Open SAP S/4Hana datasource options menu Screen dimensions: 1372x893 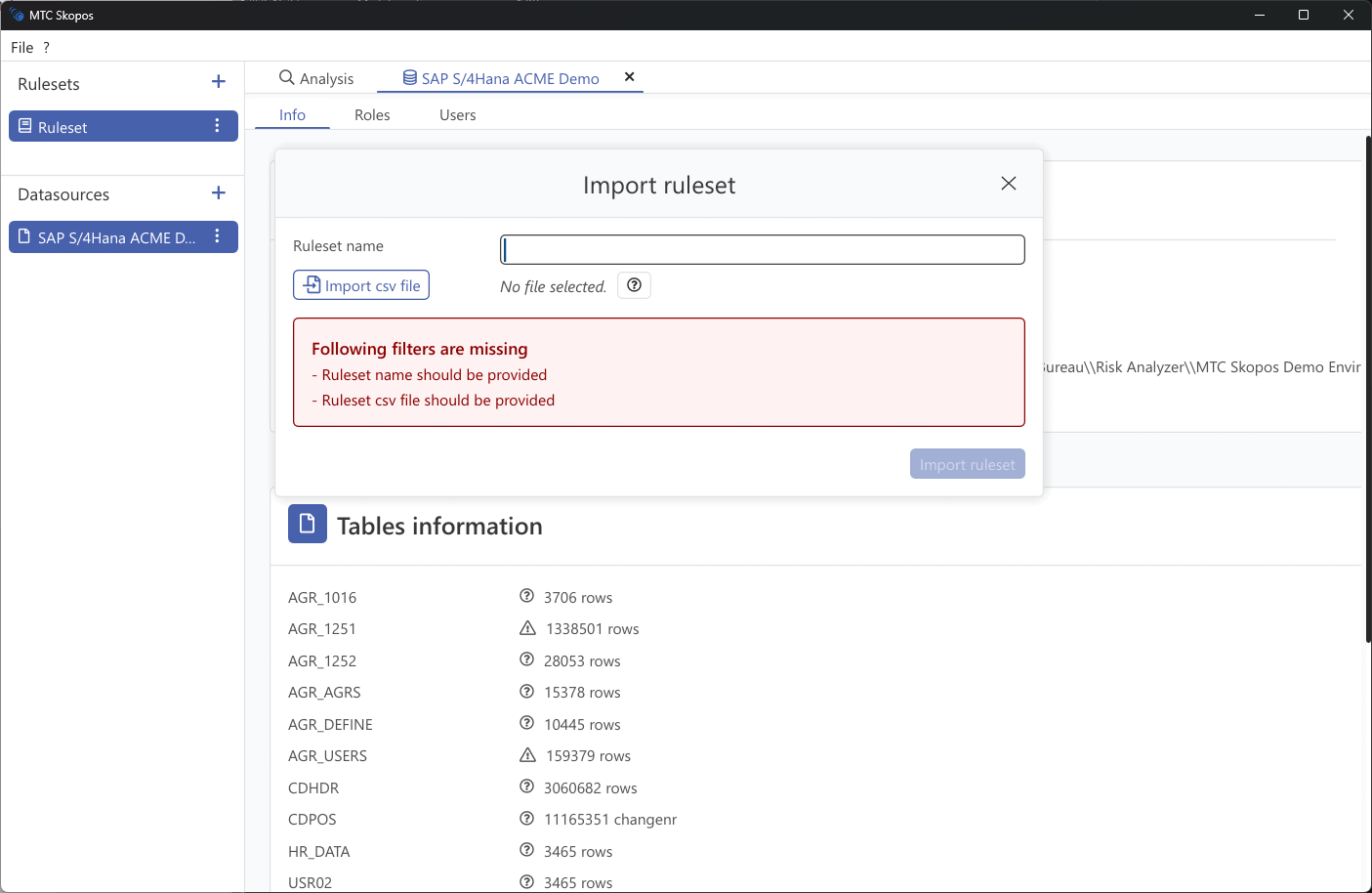coord(217,236)
